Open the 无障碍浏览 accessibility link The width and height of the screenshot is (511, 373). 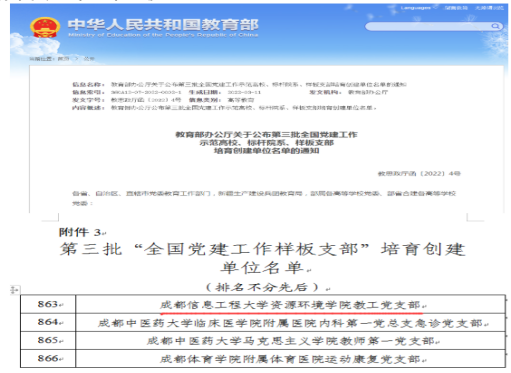(489, 7)
